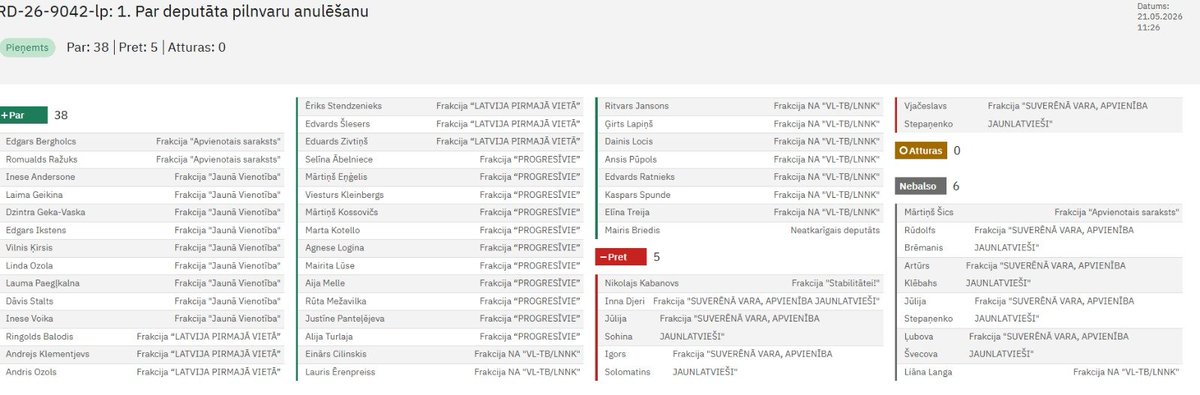Select the Ritvars Jansons row
Image resolution: width=1200 pixels, height=395 pixels.
point(740,106)
